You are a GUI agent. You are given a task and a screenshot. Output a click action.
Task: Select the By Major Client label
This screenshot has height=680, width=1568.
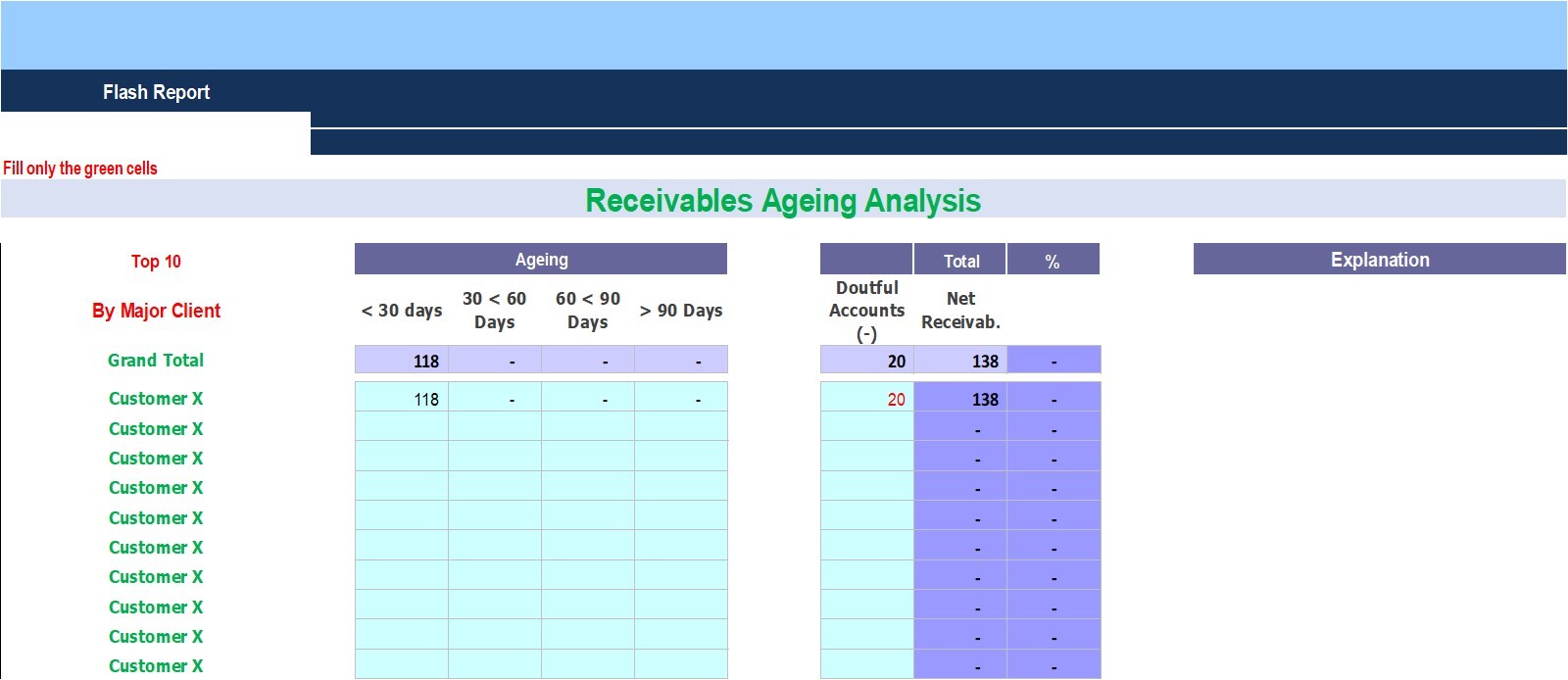pyautogui.click(x=156, y=311)
